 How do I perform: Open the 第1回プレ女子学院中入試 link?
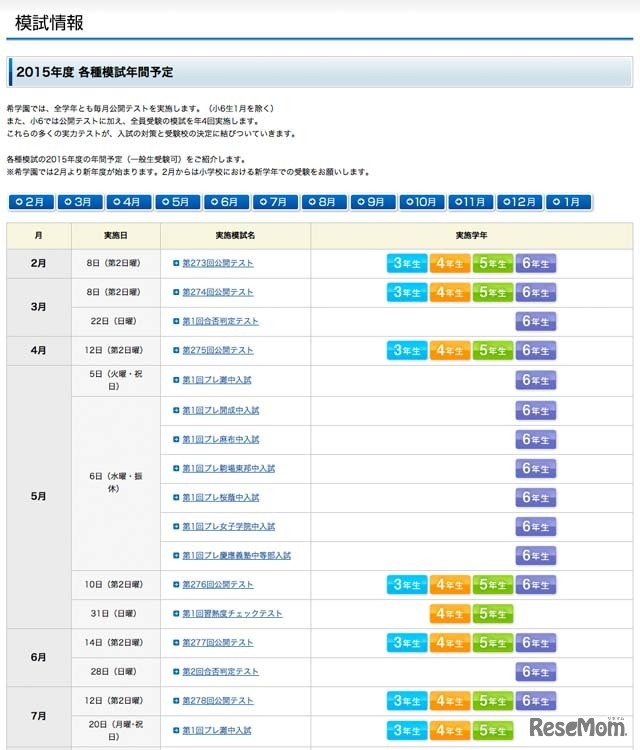click(x=229, y=526)
